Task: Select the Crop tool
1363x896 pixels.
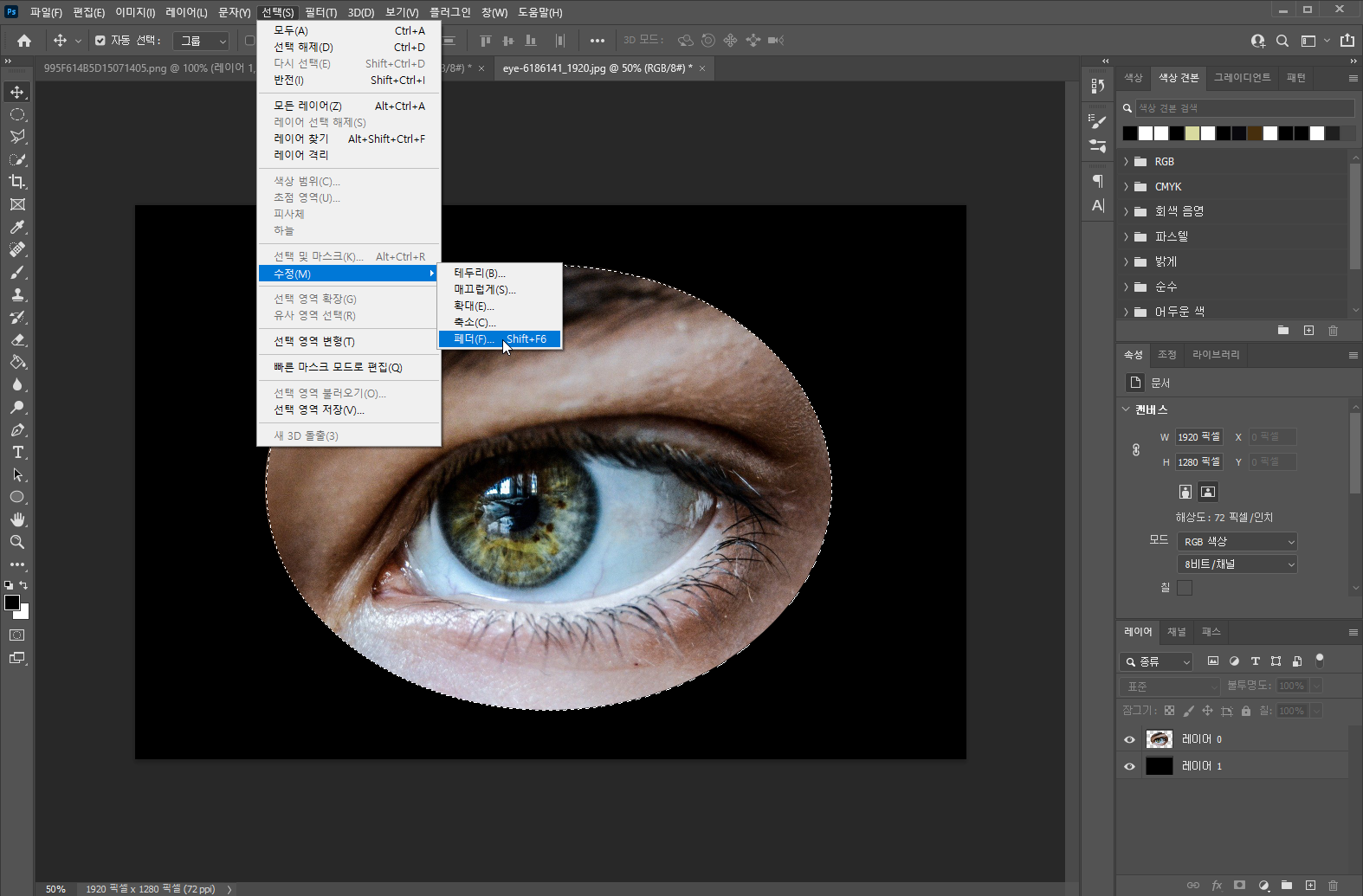Action: pos(17,182)
